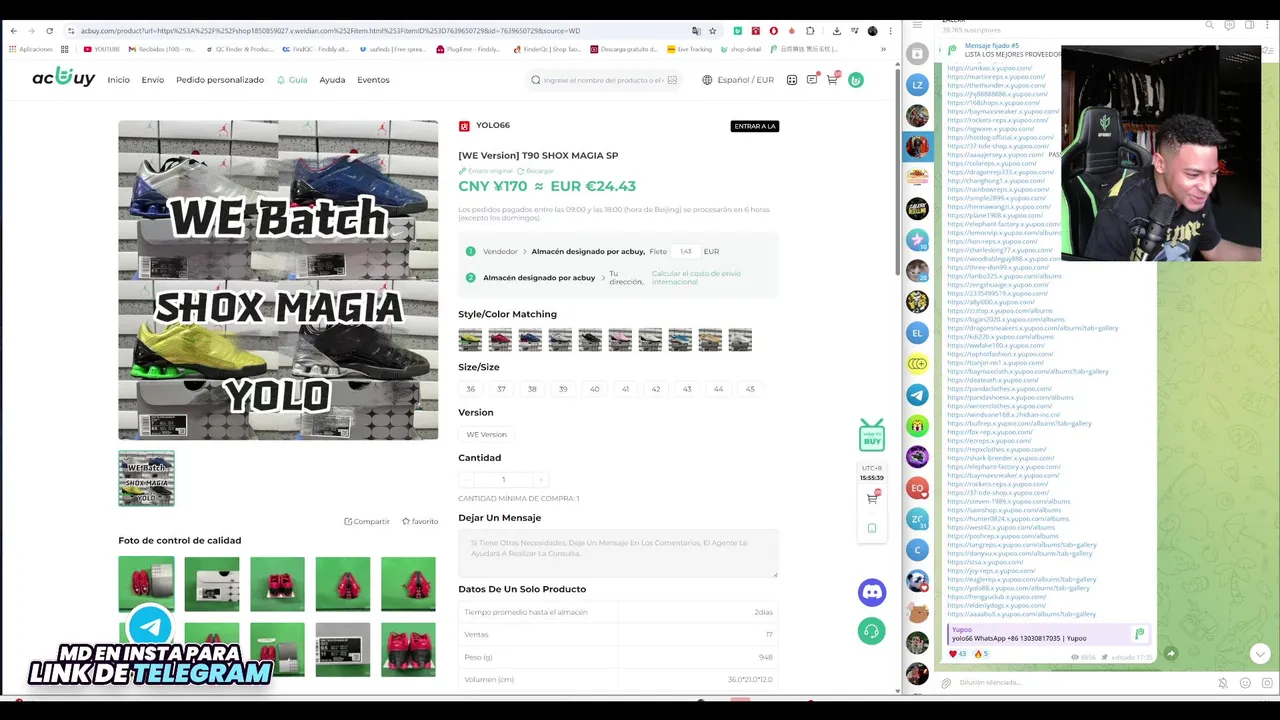The image size is (1280, 720).
Task: Select size 45
Action: point(750,389)
